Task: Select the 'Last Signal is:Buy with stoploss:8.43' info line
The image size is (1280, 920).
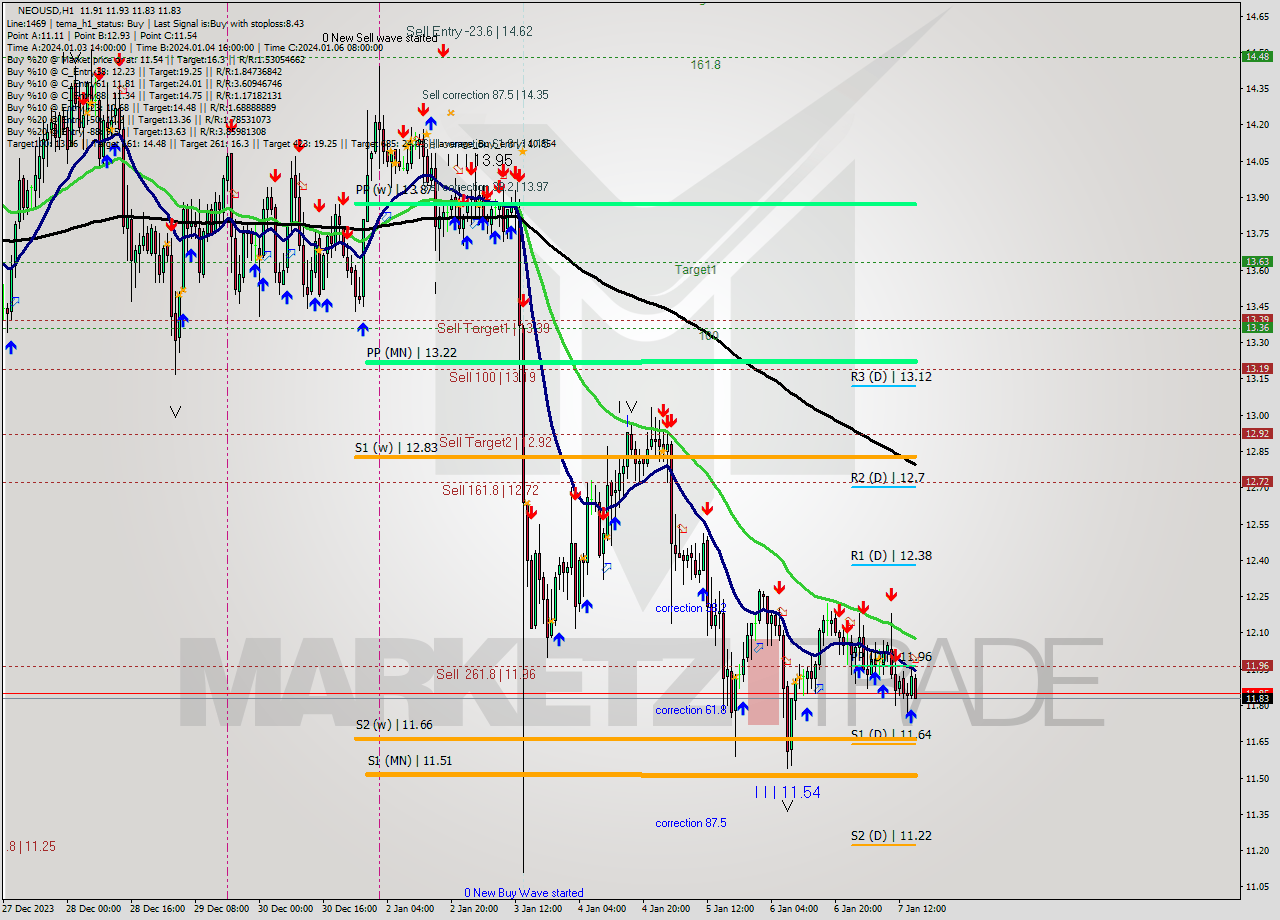Action: coord(228,22)
